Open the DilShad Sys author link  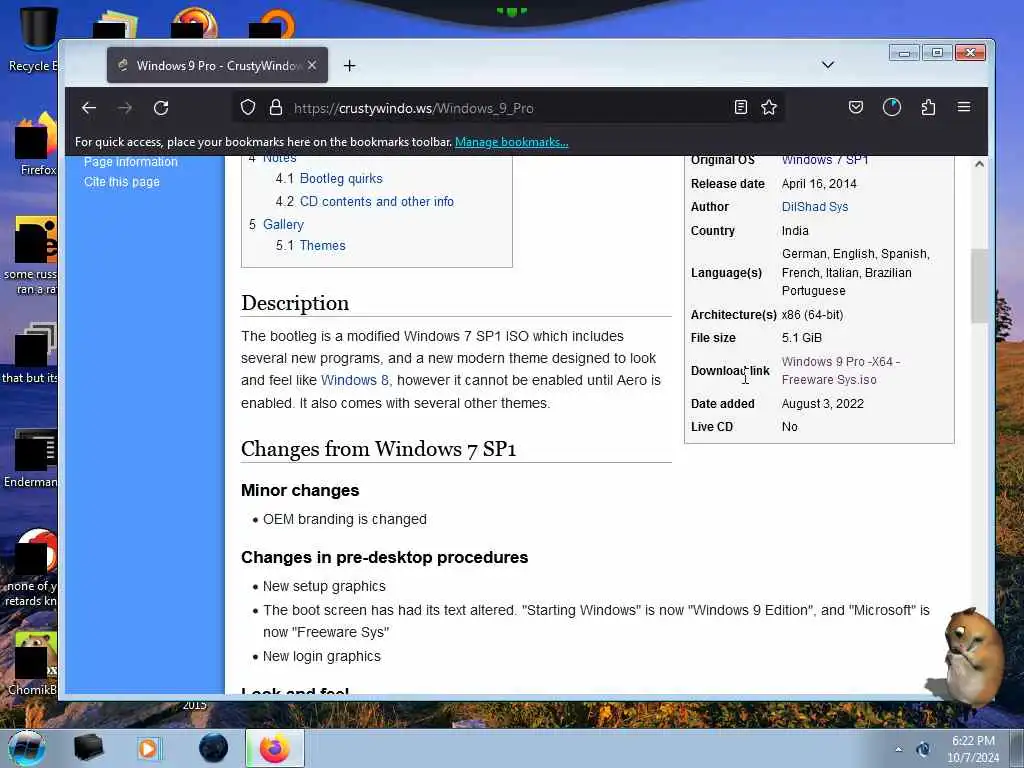point(815,206)
